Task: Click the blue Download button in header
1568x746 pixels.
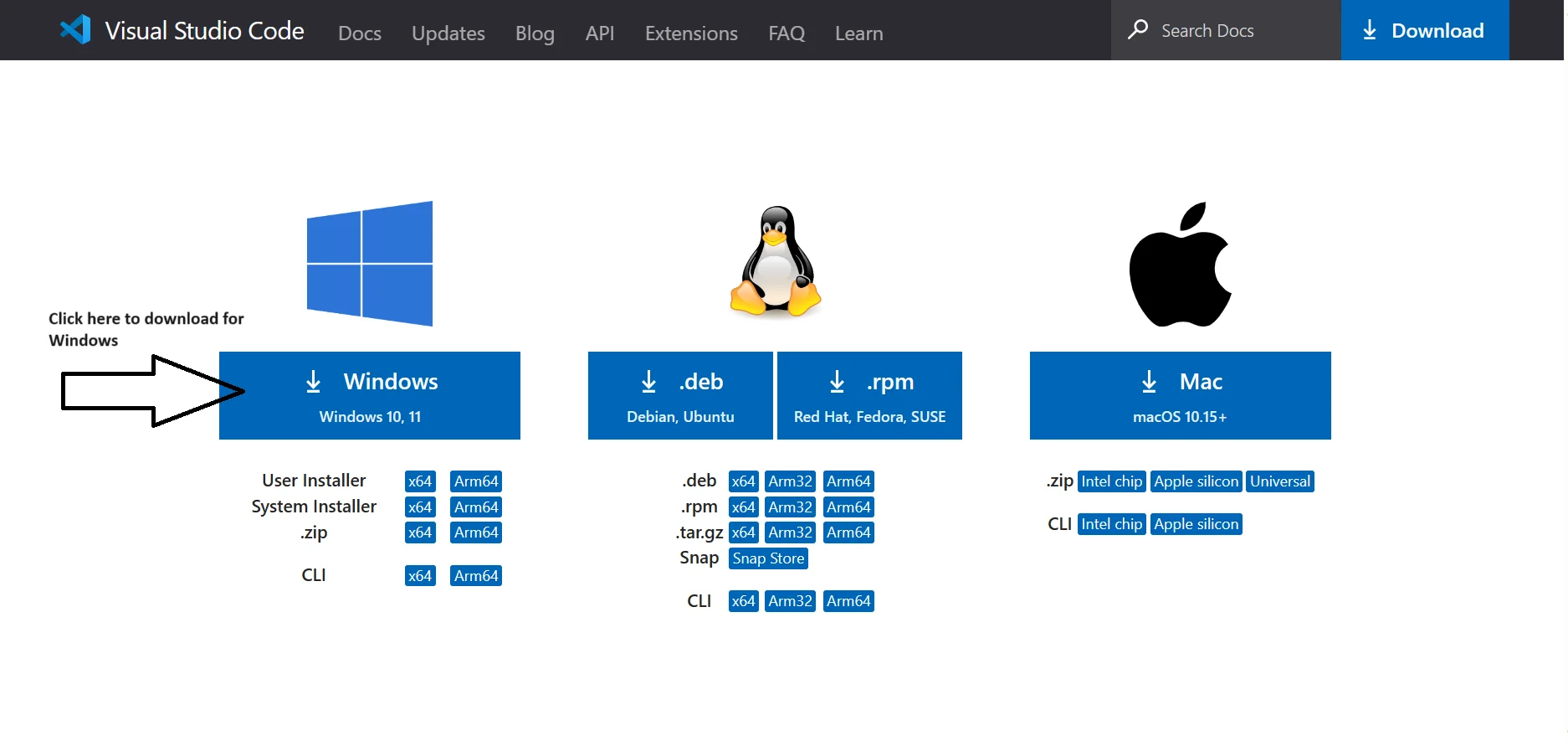Action: 1424,30
